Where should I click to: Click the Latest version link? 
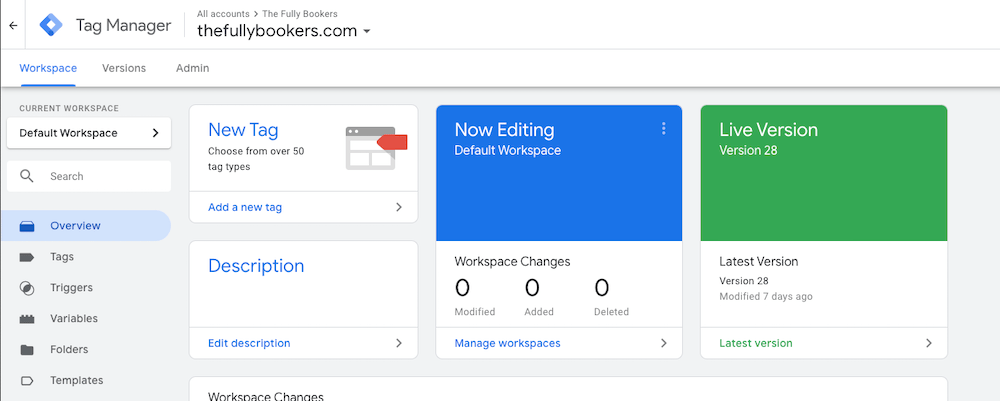click(x=756, y=343)
